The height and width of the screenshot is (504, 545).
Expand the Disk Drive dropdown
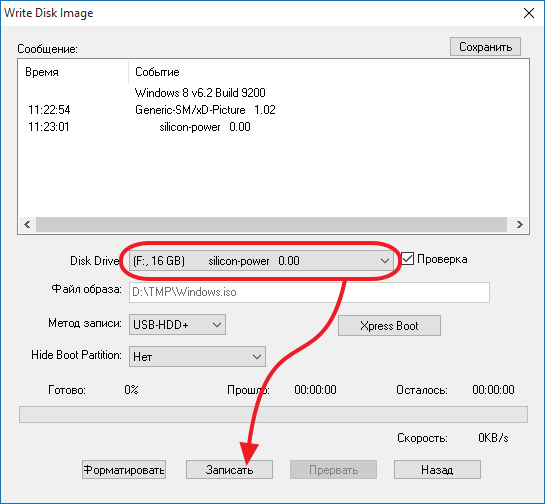click(261, 261)
